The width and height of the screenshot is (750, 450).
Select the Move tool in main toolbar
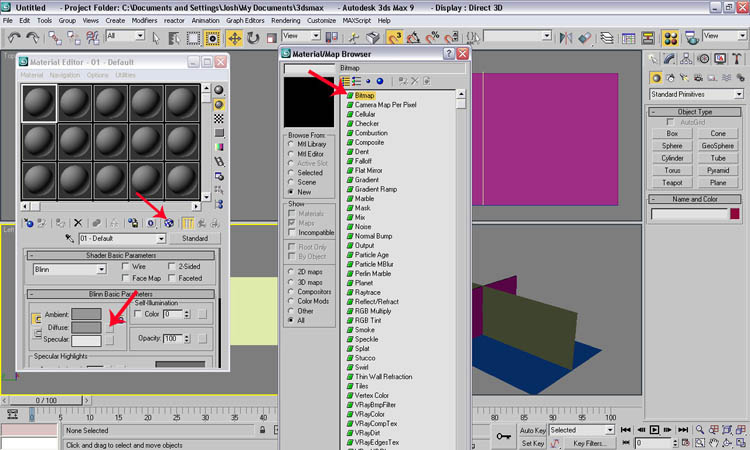(237, 38)
